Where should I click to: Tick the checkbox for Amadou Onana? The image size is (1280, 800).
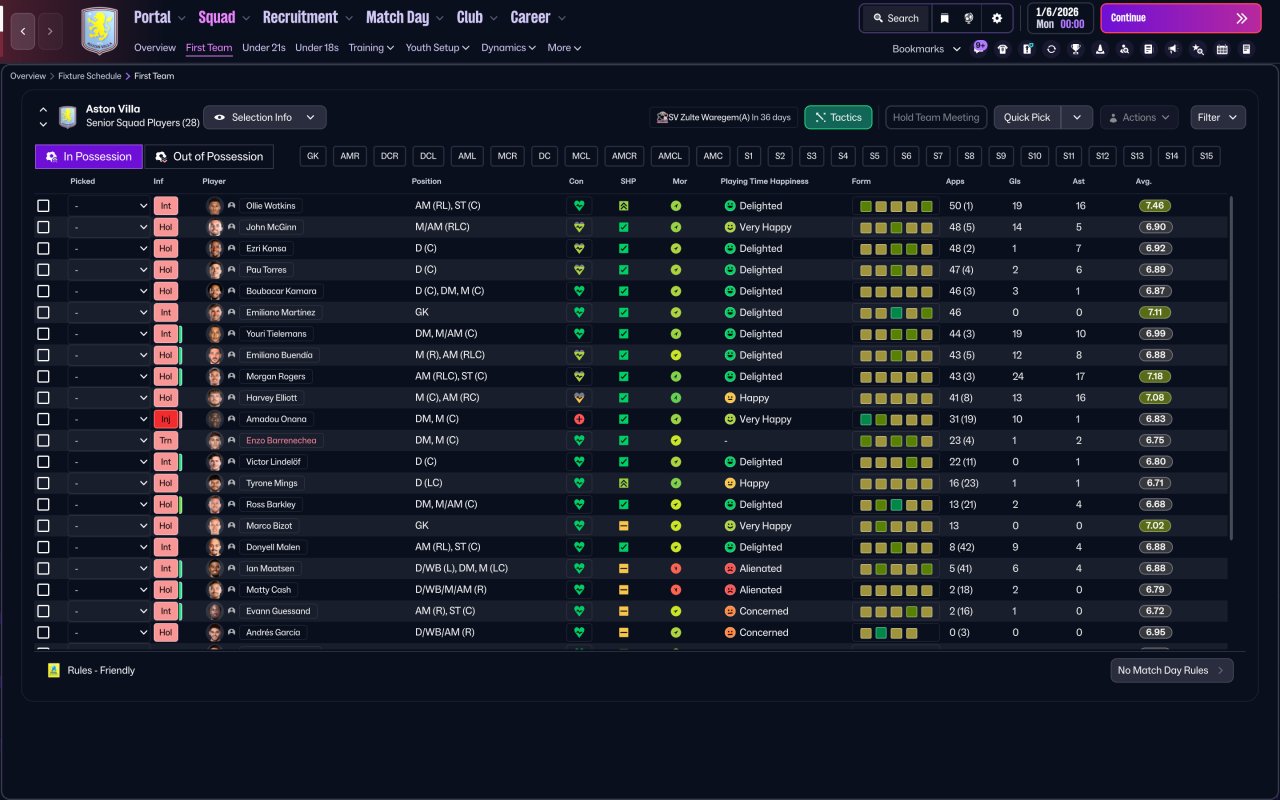(43, 419)
